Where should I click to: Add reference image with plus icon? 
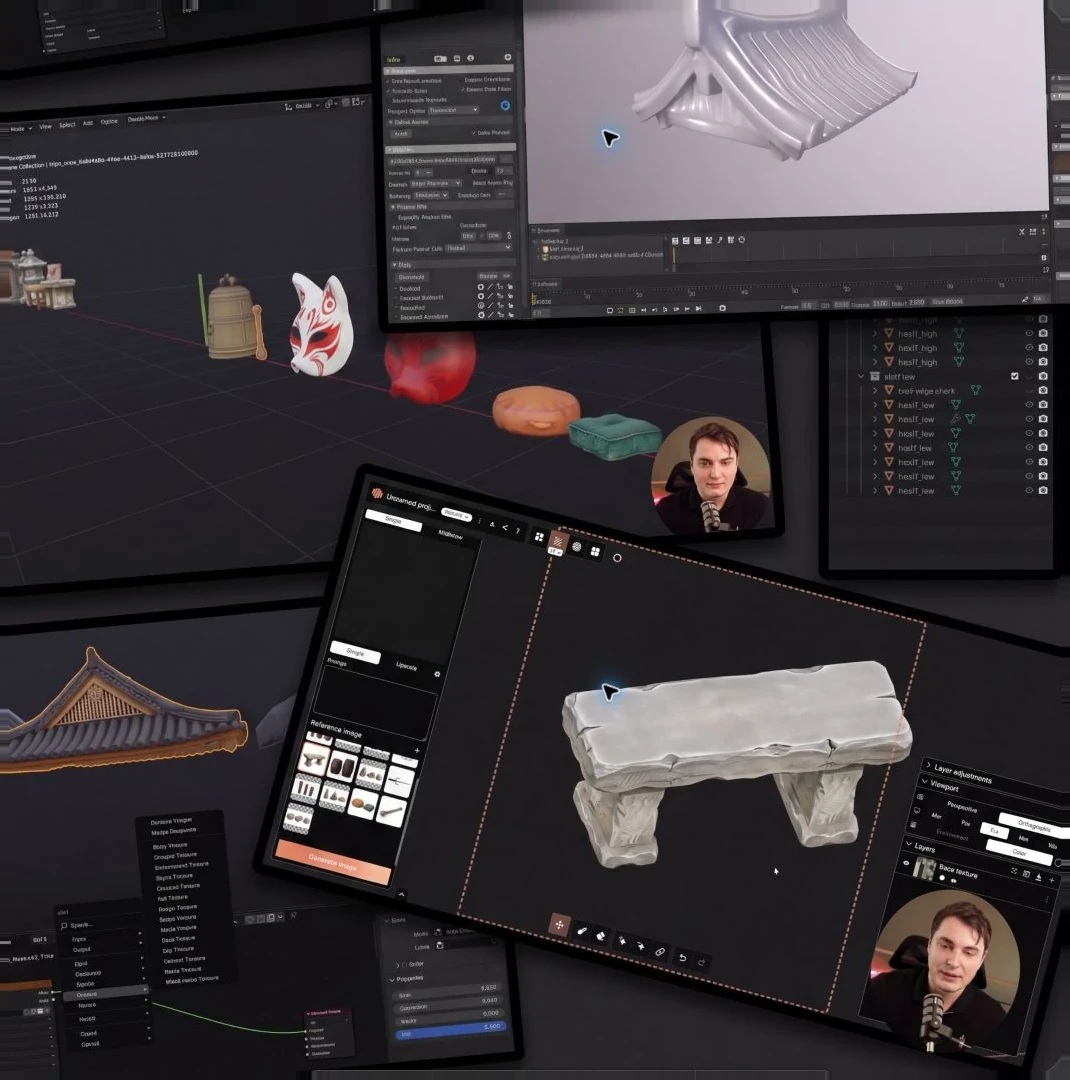[417, 750]
